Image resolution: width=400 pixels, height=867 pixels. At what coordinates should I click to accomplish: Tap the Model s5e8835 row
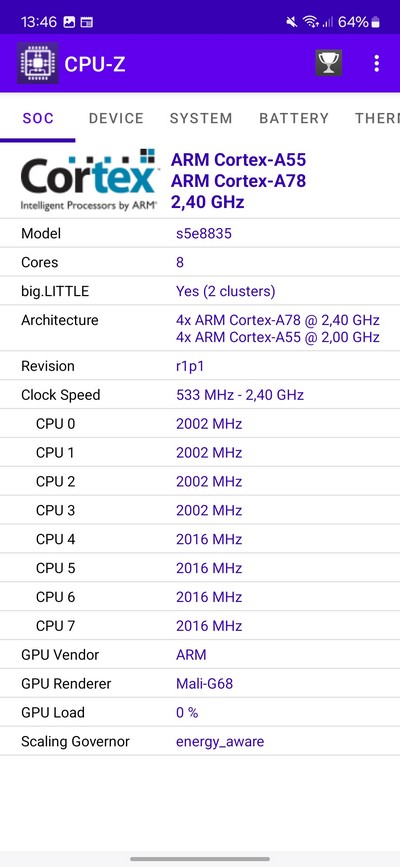pos(200,233)
